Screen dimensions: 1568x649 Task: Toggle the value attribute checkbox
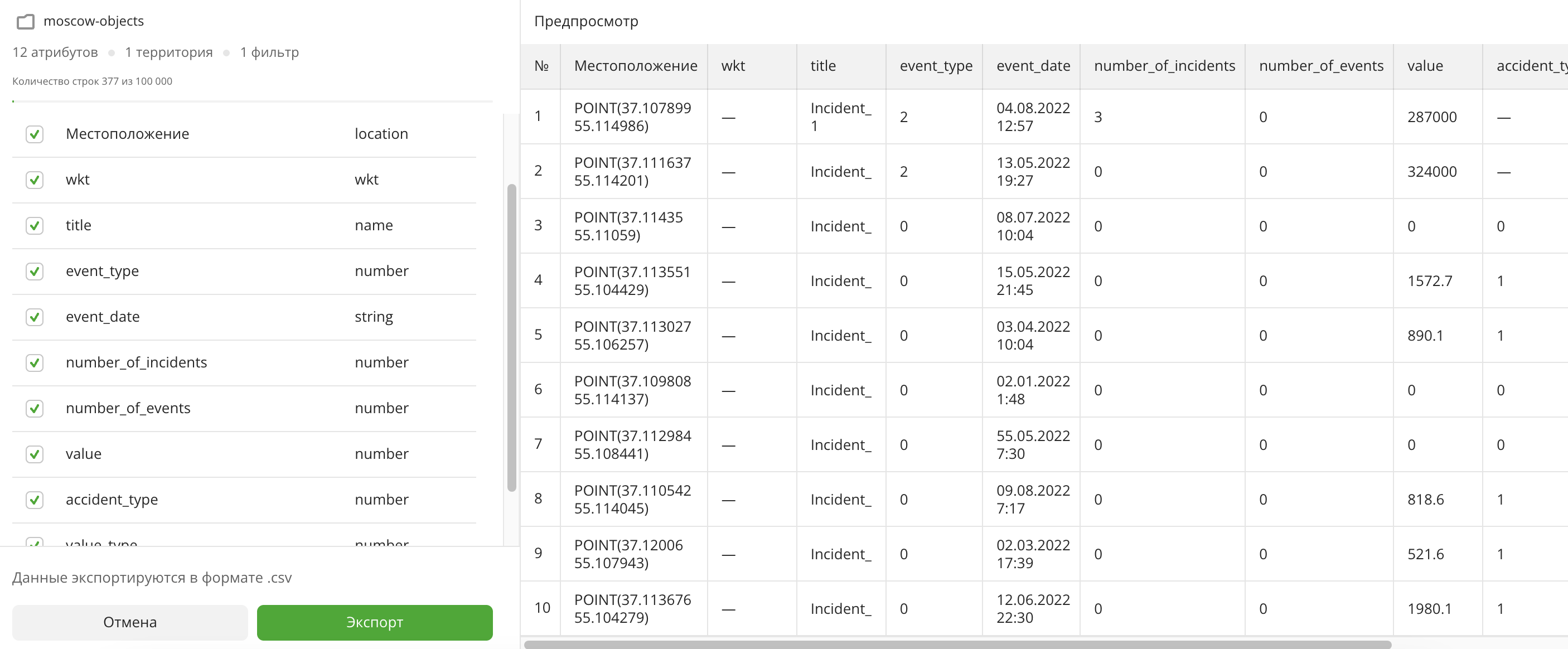click(35, 453)
